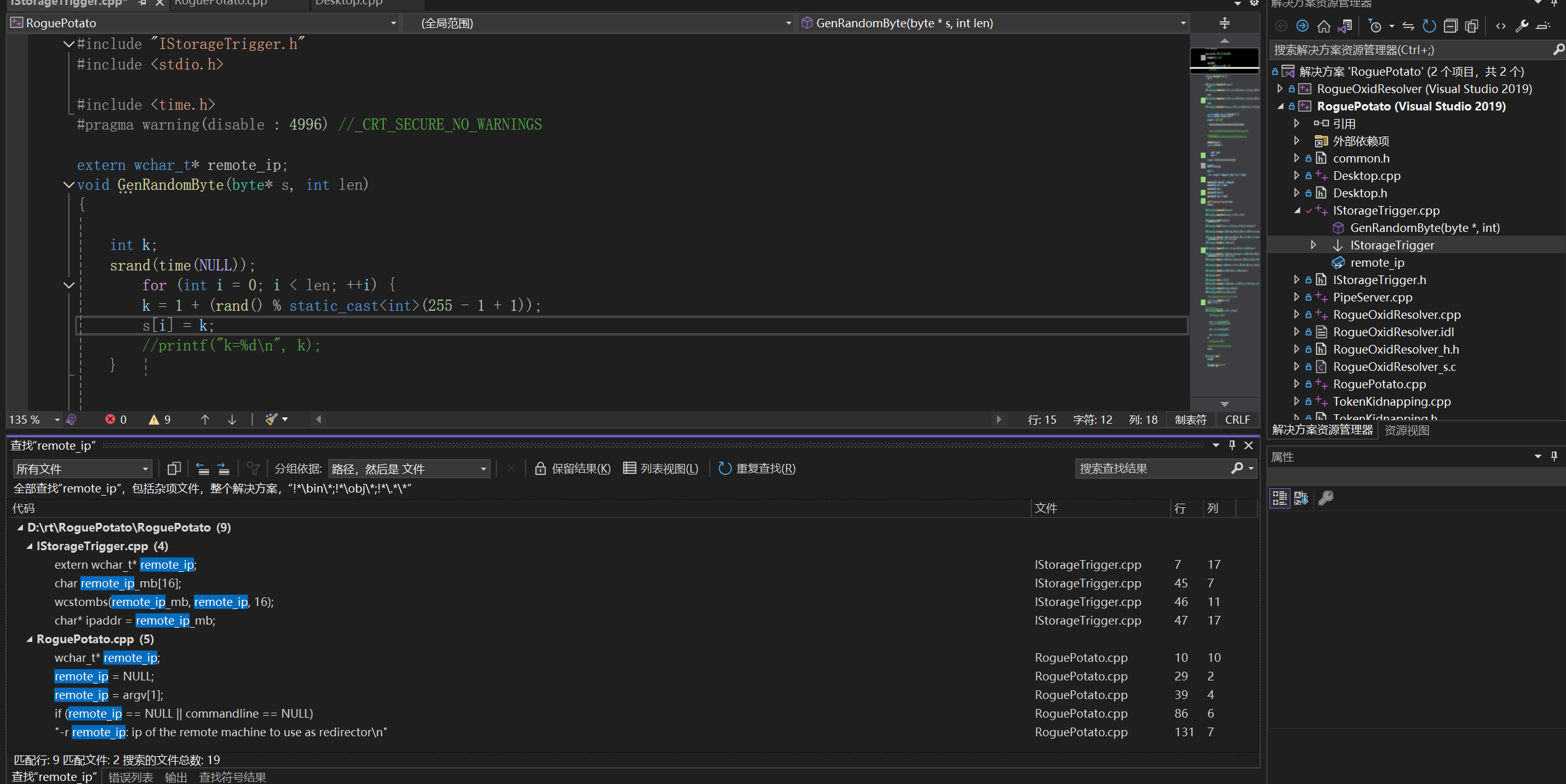
Task: Collapse the RoguePotato.cpp results group
Action: (29, 639)
